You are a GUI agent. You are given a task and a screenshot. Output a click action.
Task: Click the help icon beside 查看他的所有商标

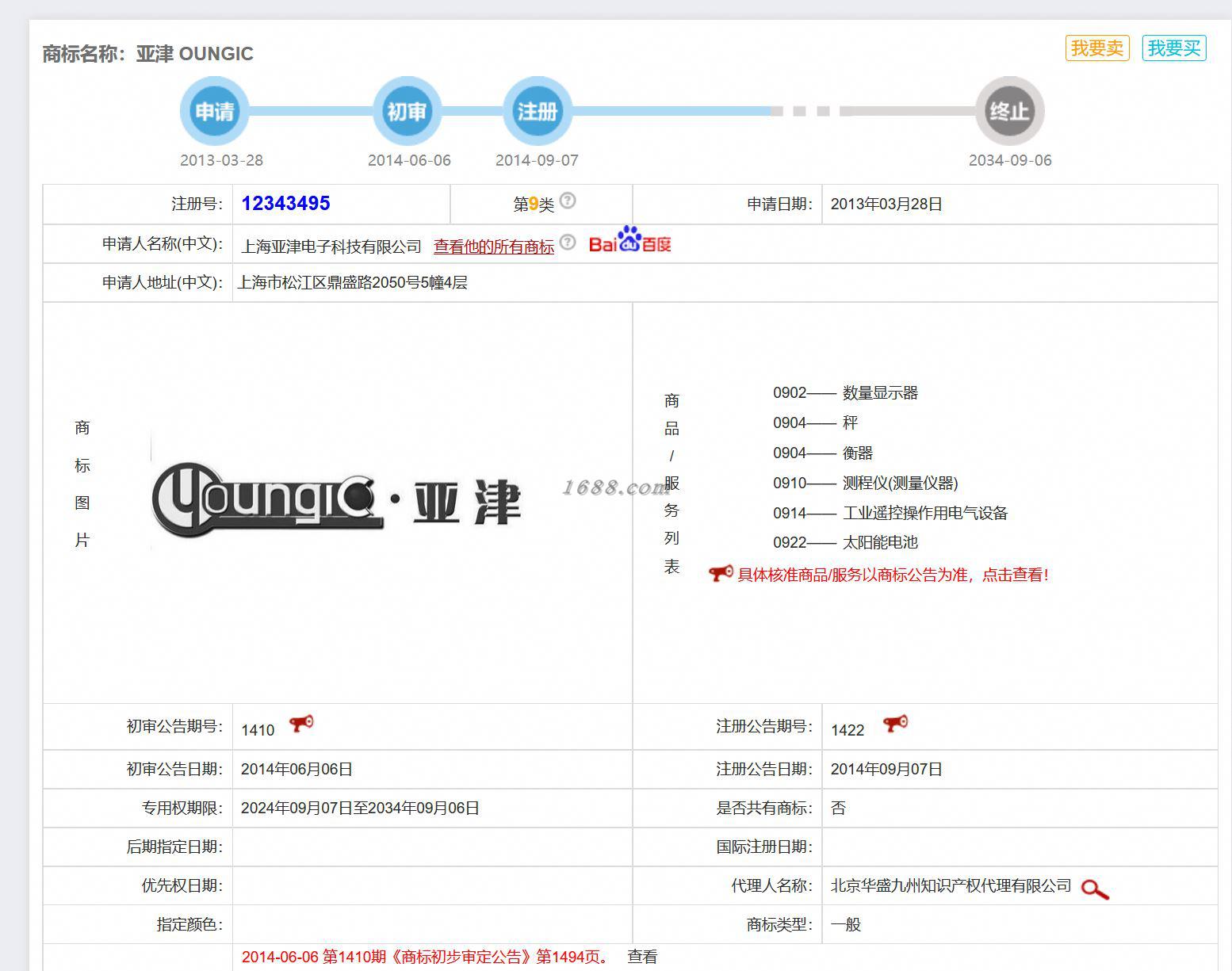(x=568, y=242)
